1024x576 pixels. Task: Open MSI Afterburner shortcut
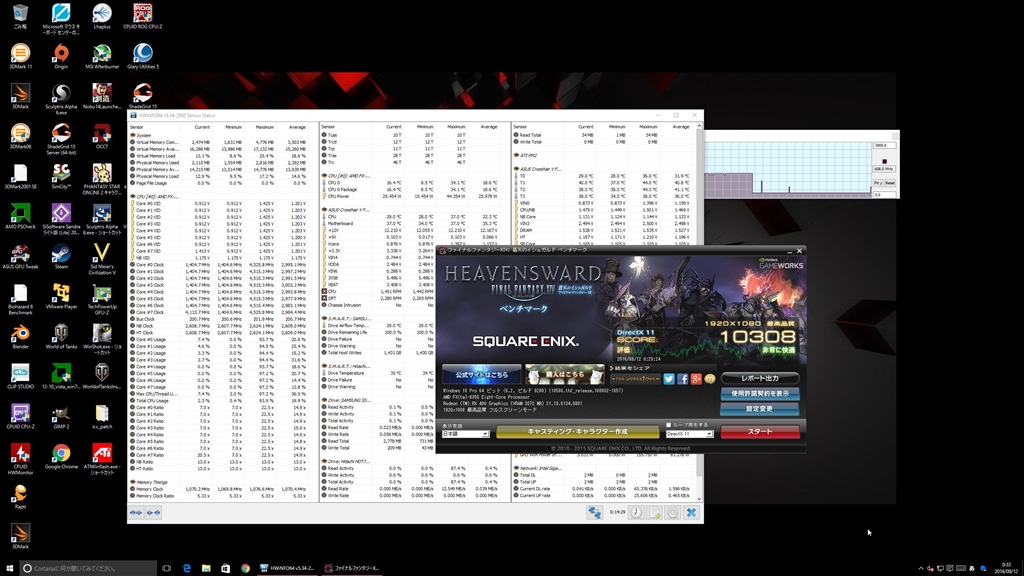coord(102,56)
